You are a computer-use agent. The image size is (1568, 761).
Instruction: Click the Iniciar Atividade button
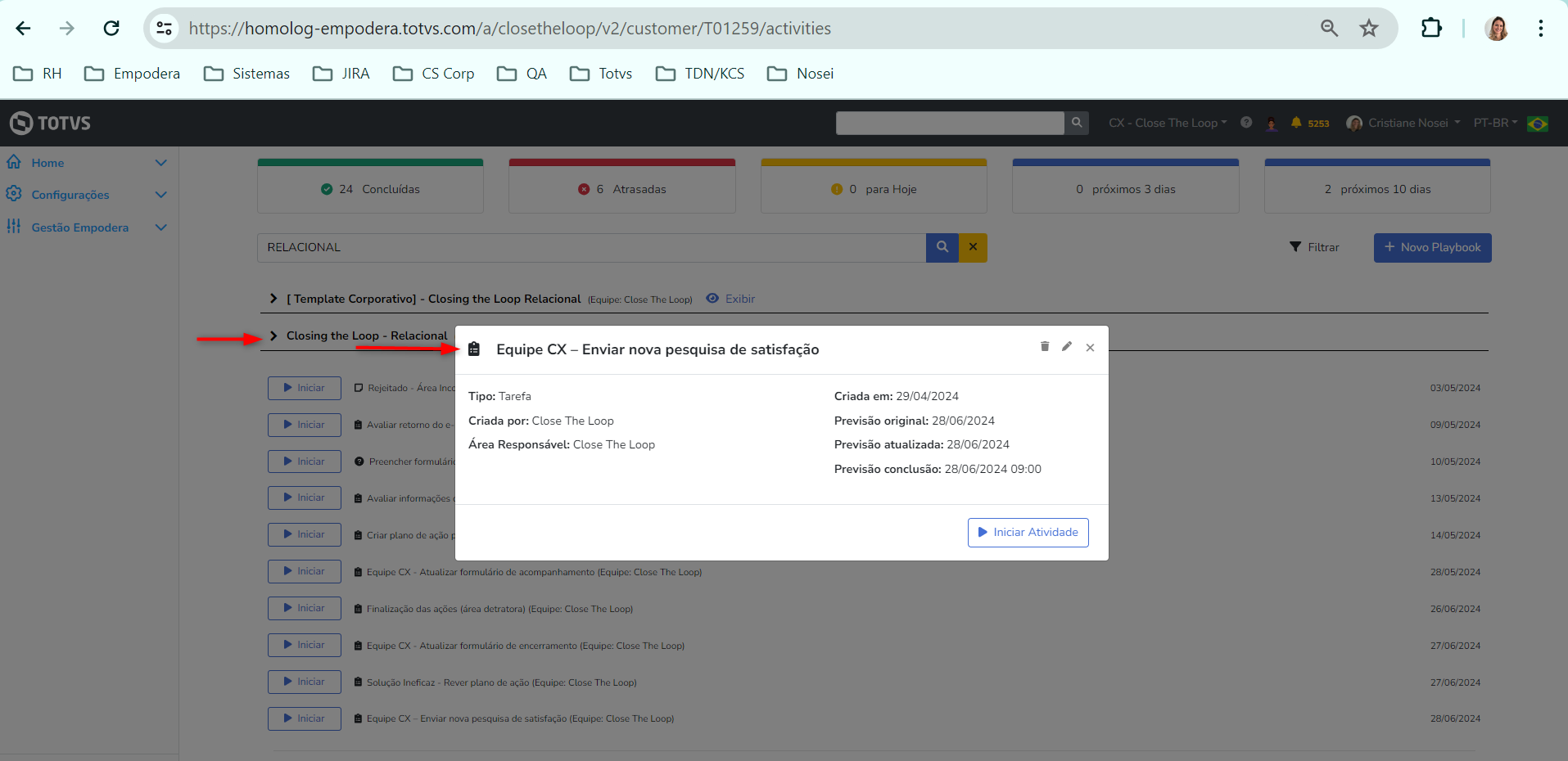(1028, 532)
